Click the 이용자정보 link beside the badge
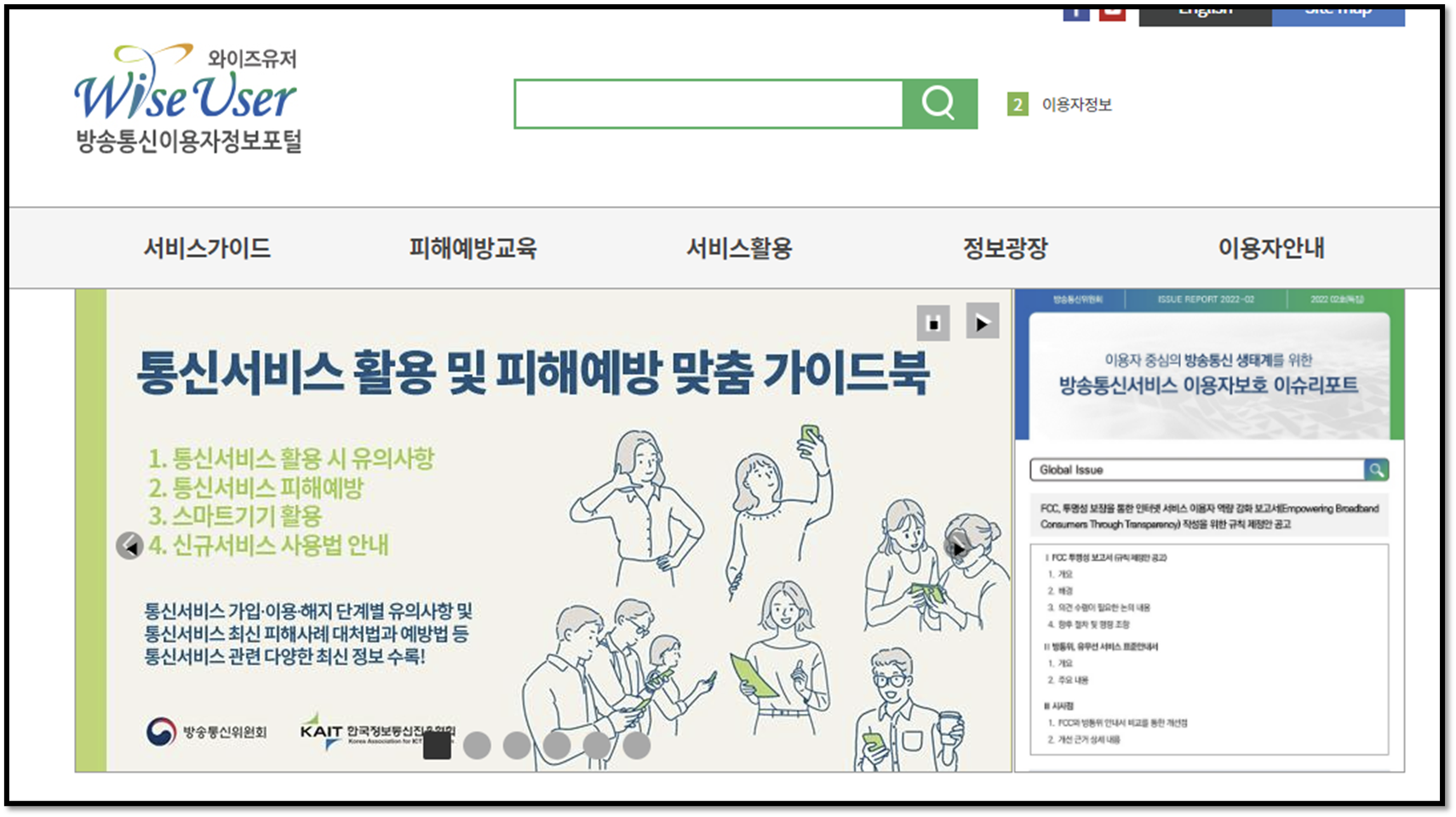The width and height of the screenshot is (1456, 817). tap(1078, 105)
